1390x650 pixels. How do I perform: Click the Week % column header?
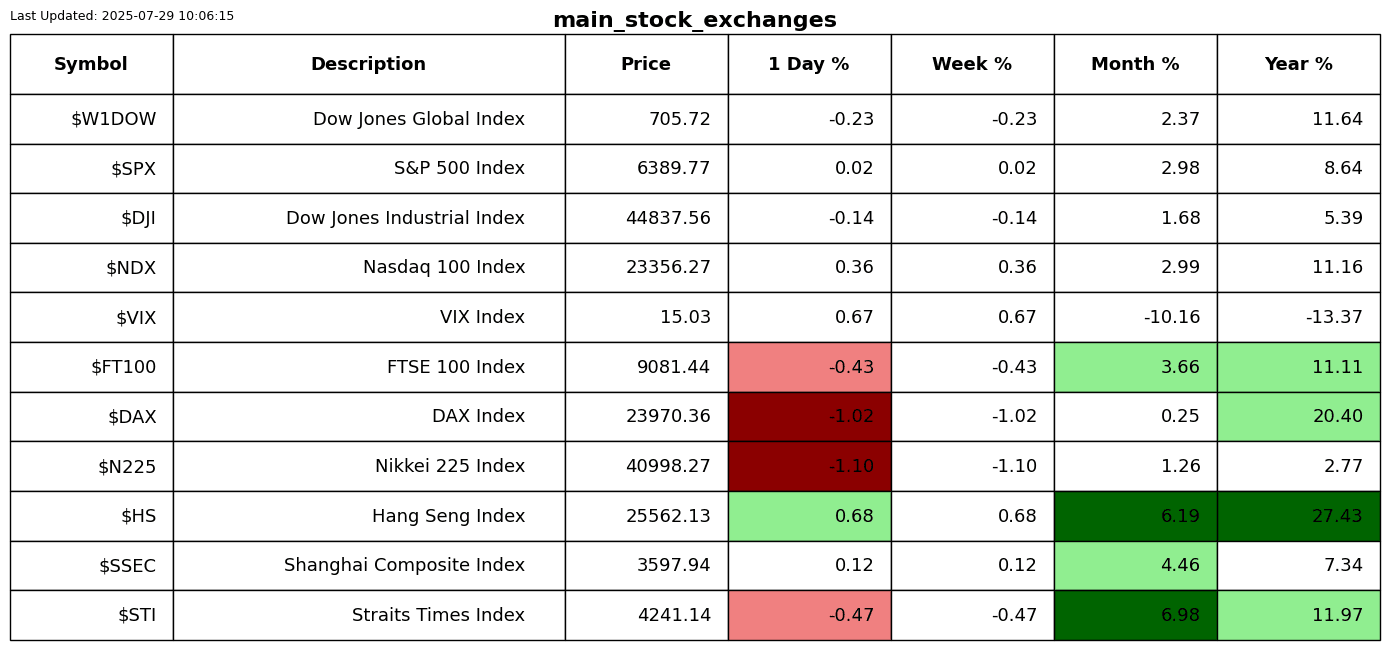pos(972,64)
